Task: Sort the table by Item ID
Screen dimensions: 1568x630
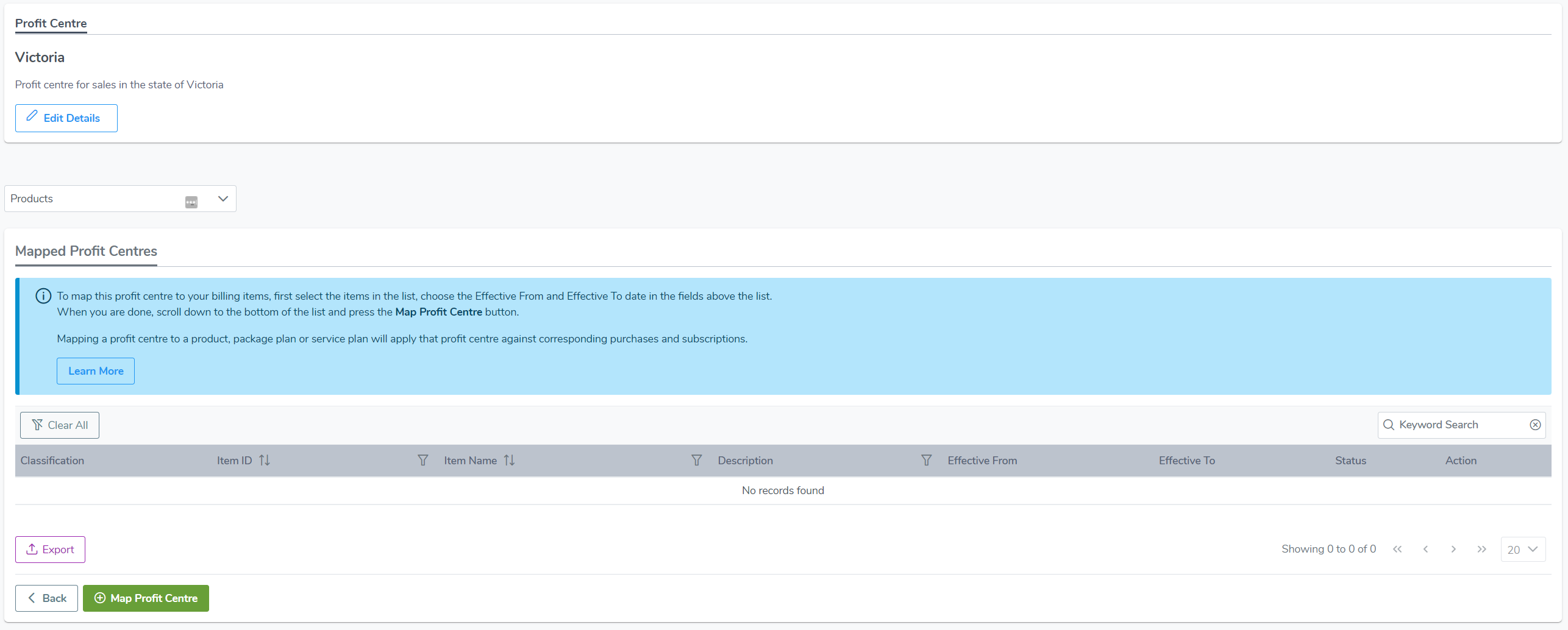Action: click(264, 461)
